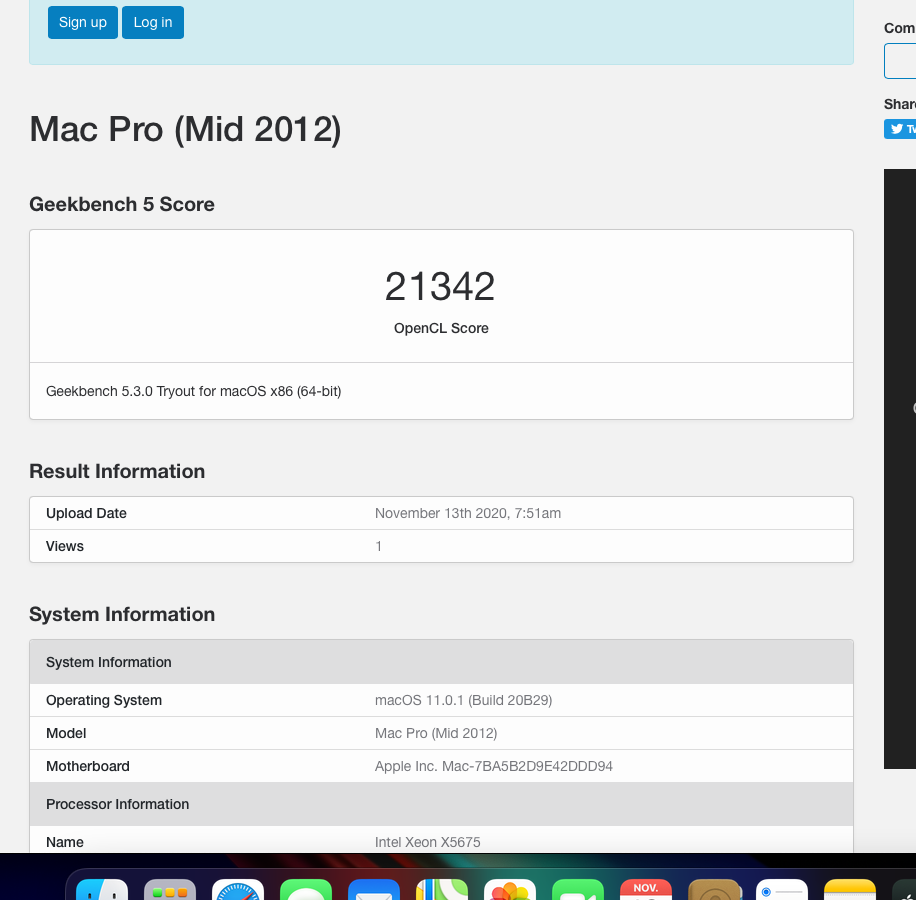
Task: Click the Geekbench 5.3.0 Tryout version text
Action: click(x=193, y=391)
